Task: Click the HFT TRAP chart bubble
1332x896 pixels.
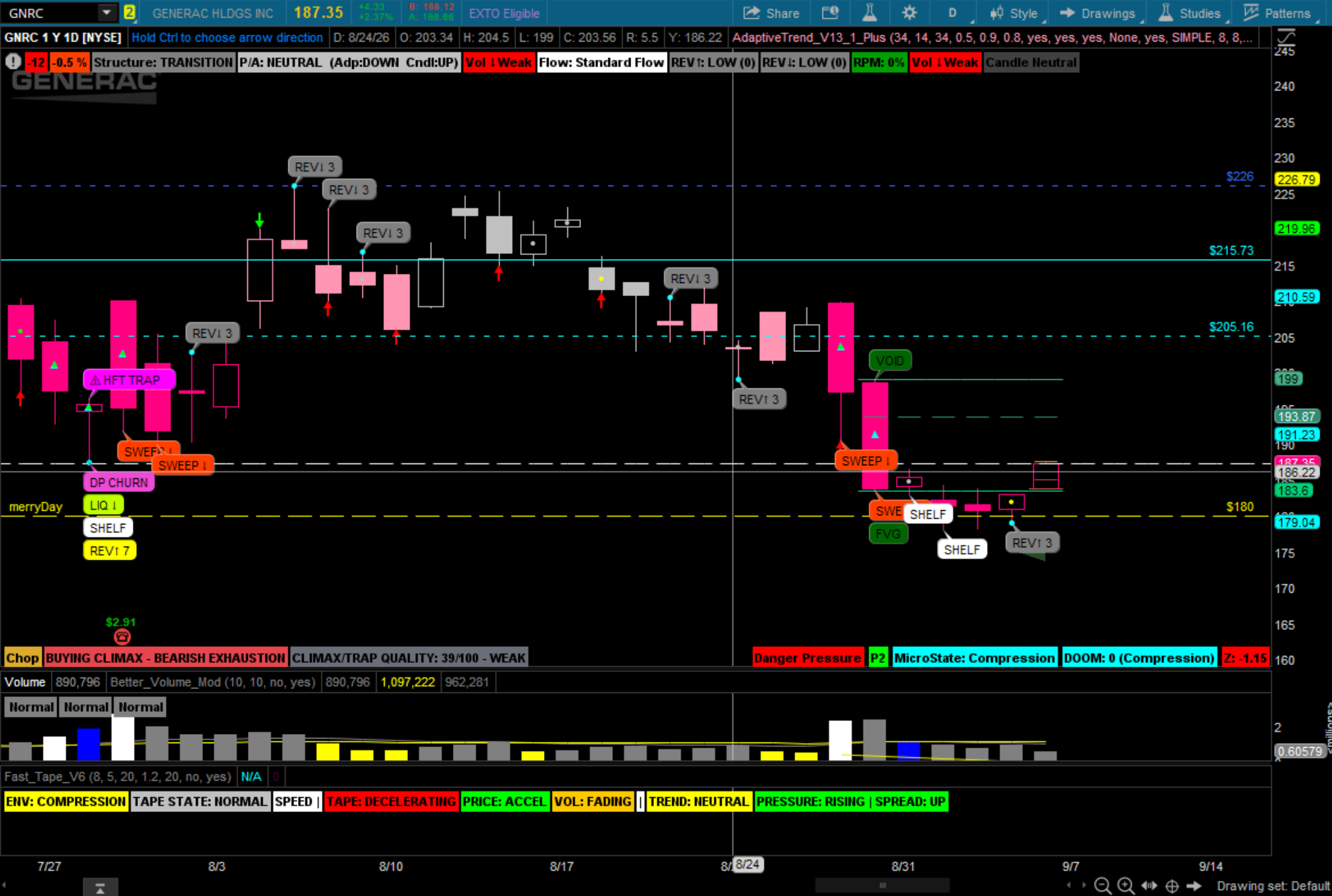Action: (x=129, y=380)
